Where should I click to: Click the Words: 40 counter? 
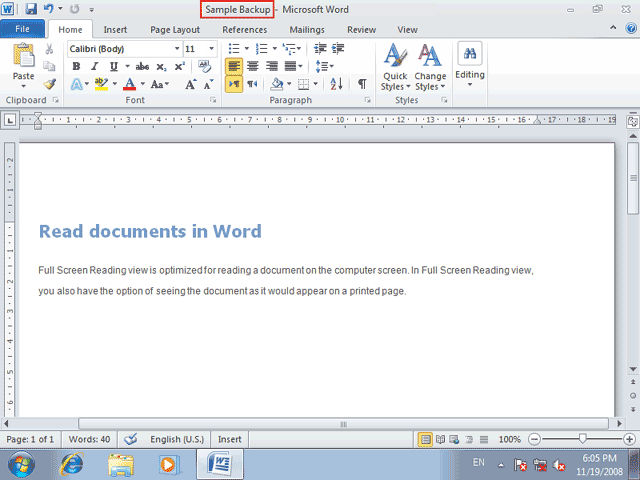point(89,439)
